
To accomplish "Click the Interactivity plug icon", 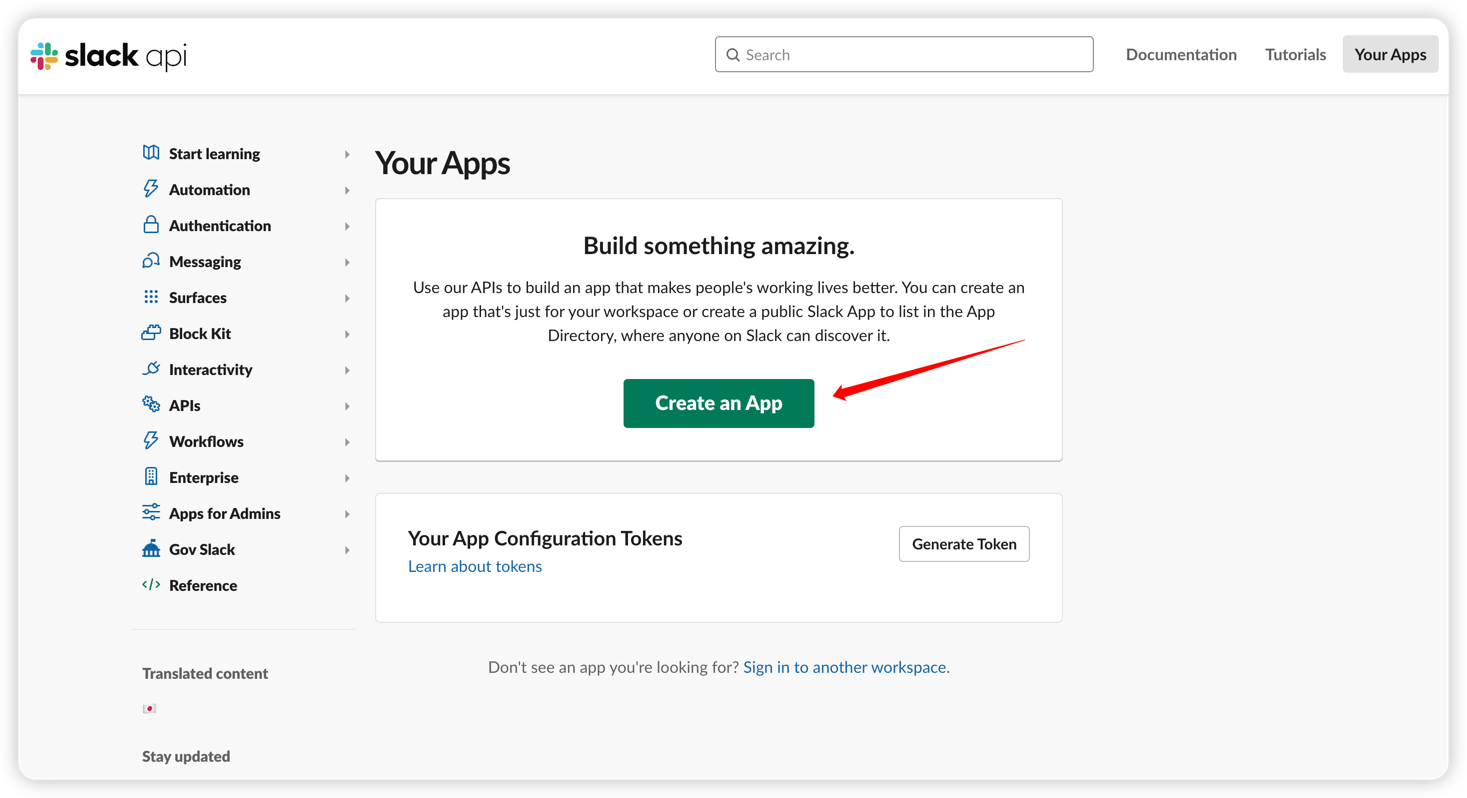I will click(151, 369).
